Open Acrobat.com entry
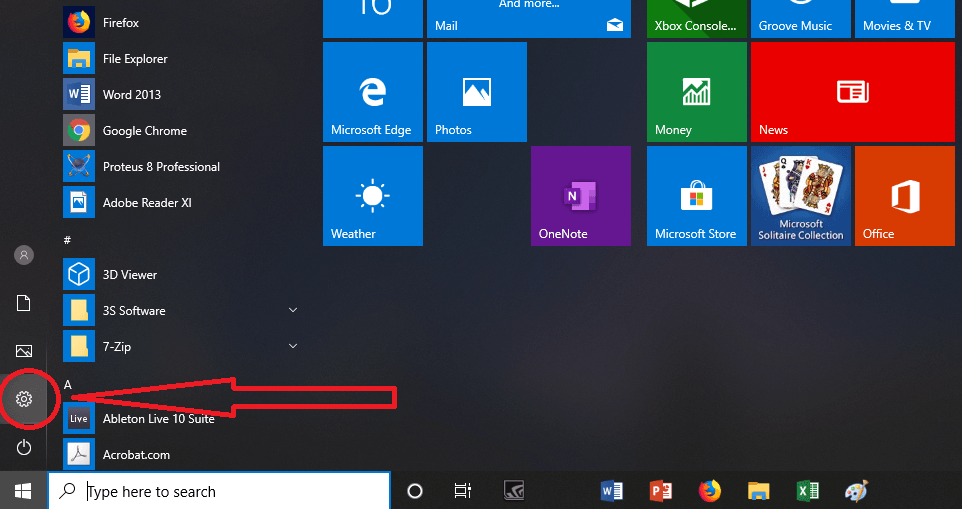Image resolution: width=962 pixels, height=509 pixels. coord(181,454)
